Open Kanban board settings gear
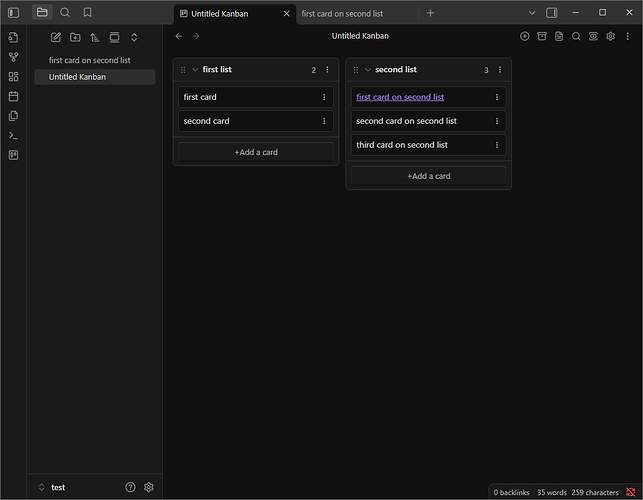643x500 pixels. [611, 37]
